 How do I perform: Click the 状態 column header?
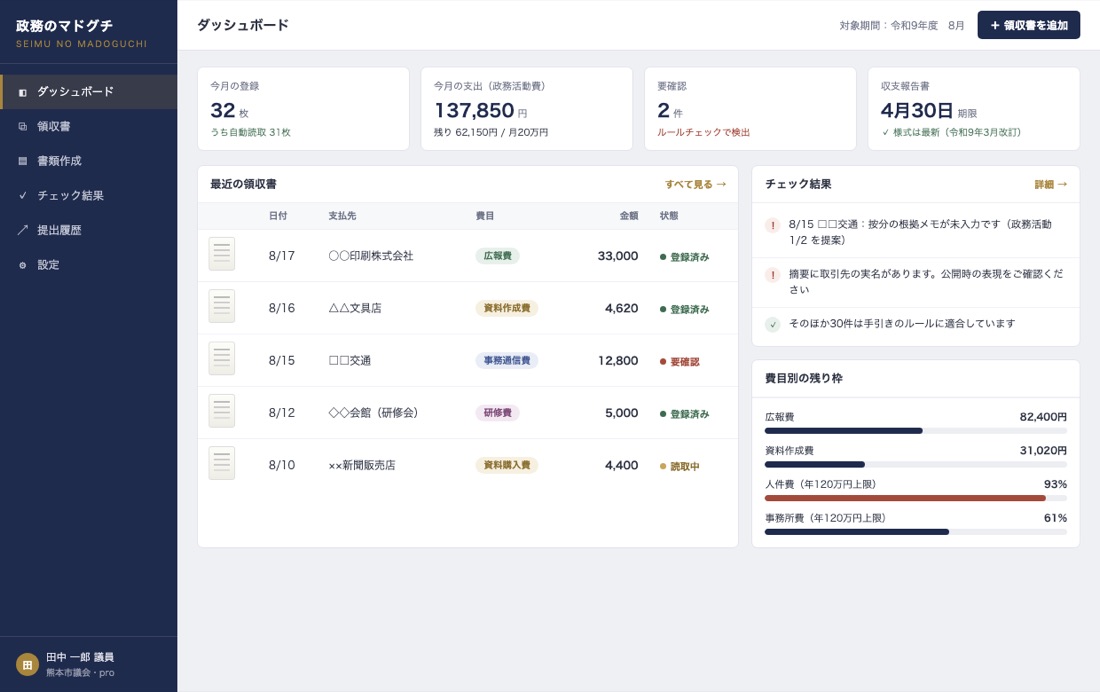[x=669, y=215]
